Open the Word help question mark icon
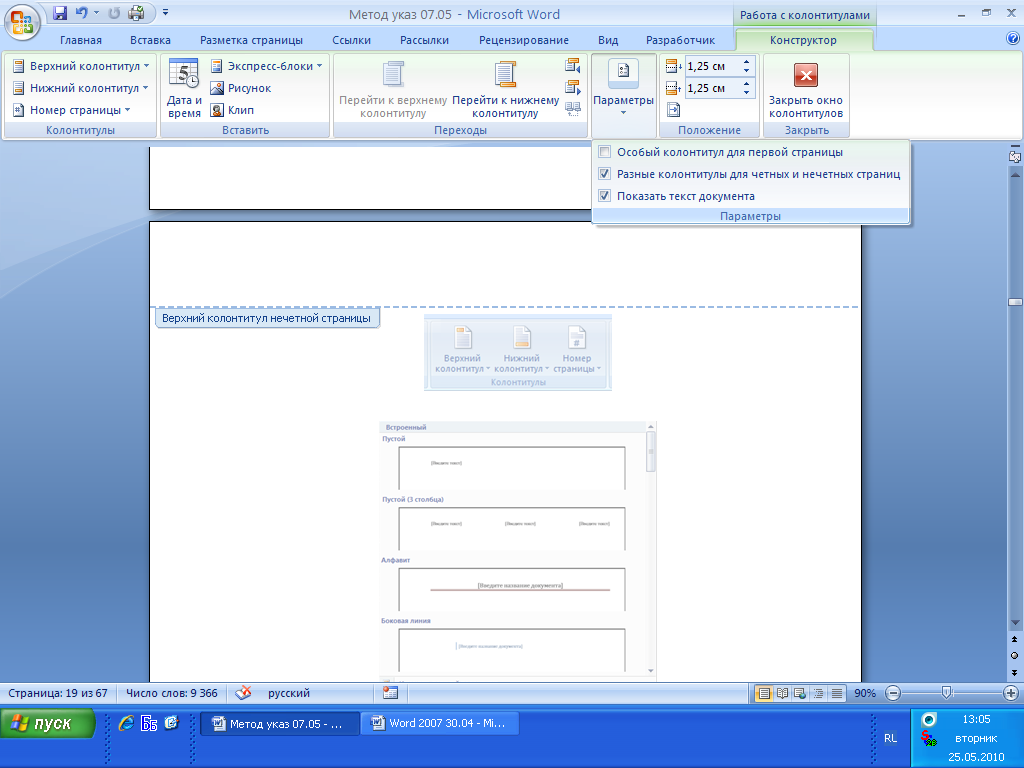This screenshot has height=768, width=1024. pyautogui.click(x=1013, y=39)
